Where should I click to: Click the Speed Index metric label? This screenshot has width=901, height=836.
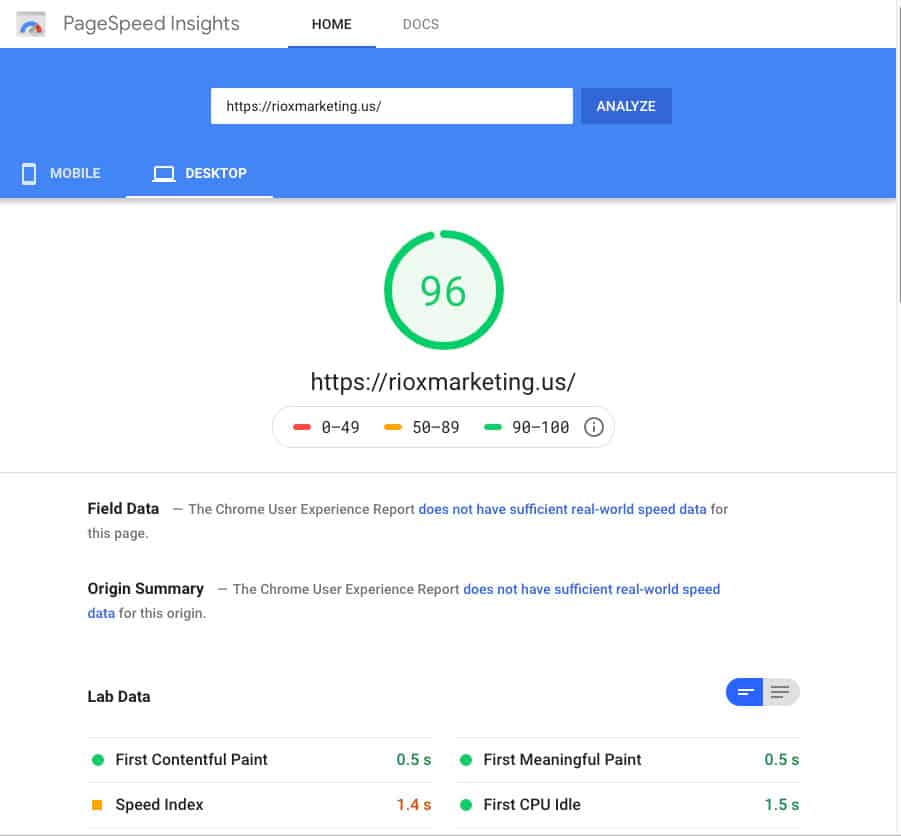click(159, 804)
